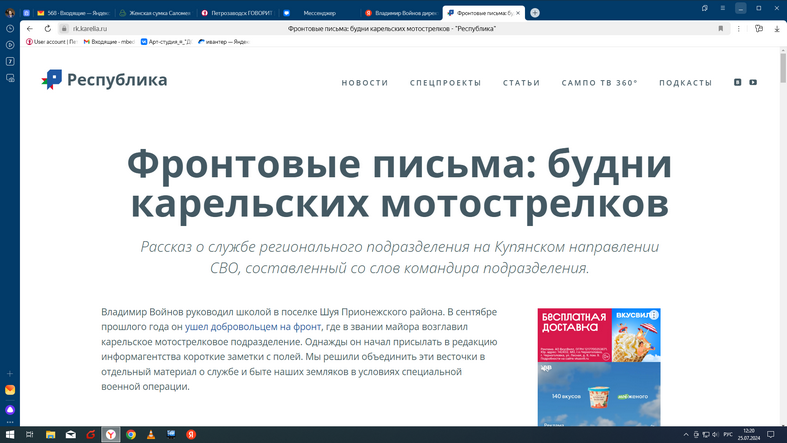Open the VK icon in site header

click(737, 82)
